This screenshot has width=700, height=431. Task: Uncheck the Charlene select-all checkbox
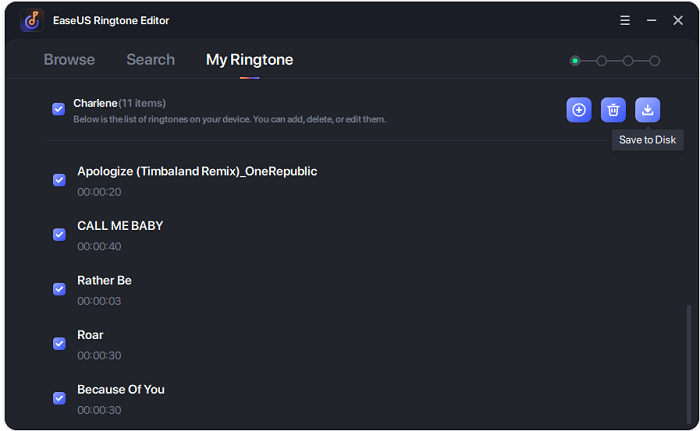point(58,109)
